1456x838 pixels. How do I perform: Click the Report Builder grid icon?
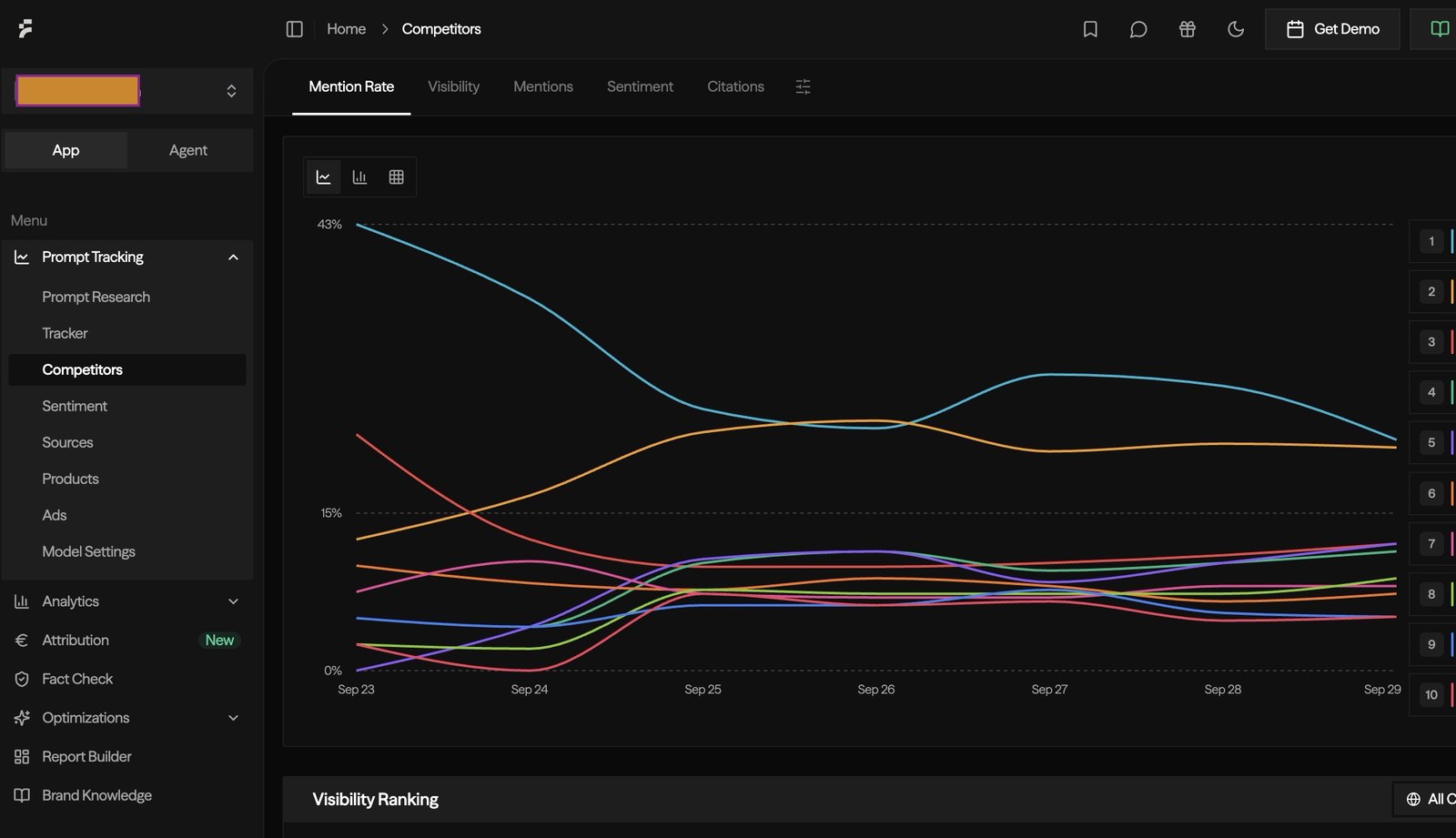(22, 757)
